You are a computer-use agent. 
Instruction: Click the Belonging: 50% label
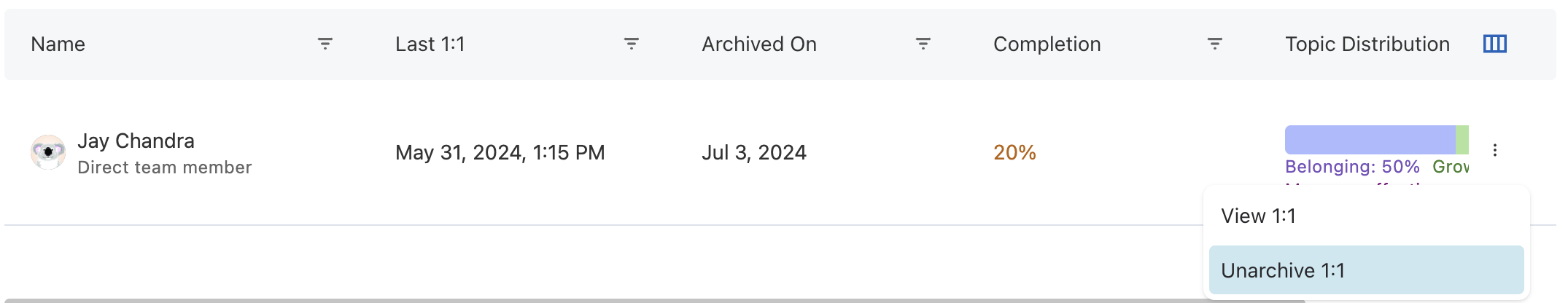coord(1352,167)
